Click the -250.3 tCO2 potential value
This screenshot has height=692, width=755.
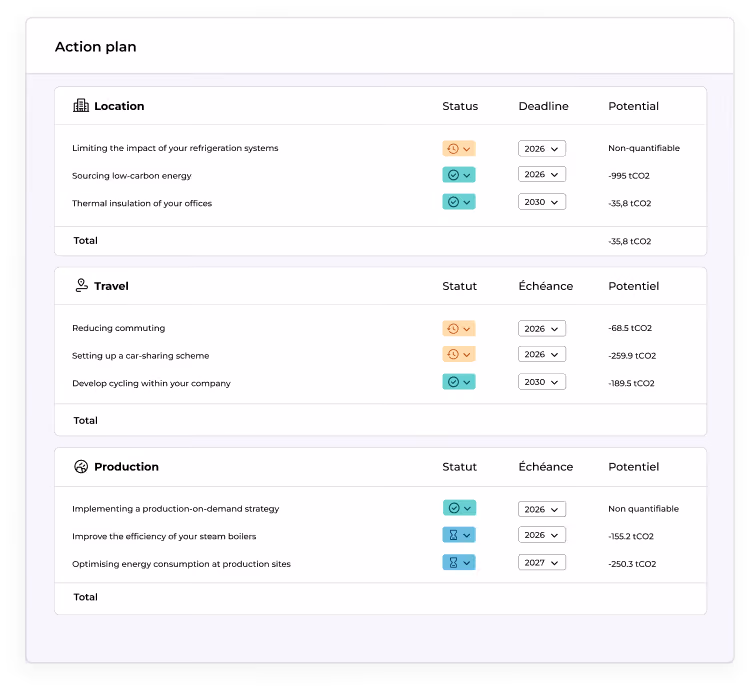tap(632, 563)
